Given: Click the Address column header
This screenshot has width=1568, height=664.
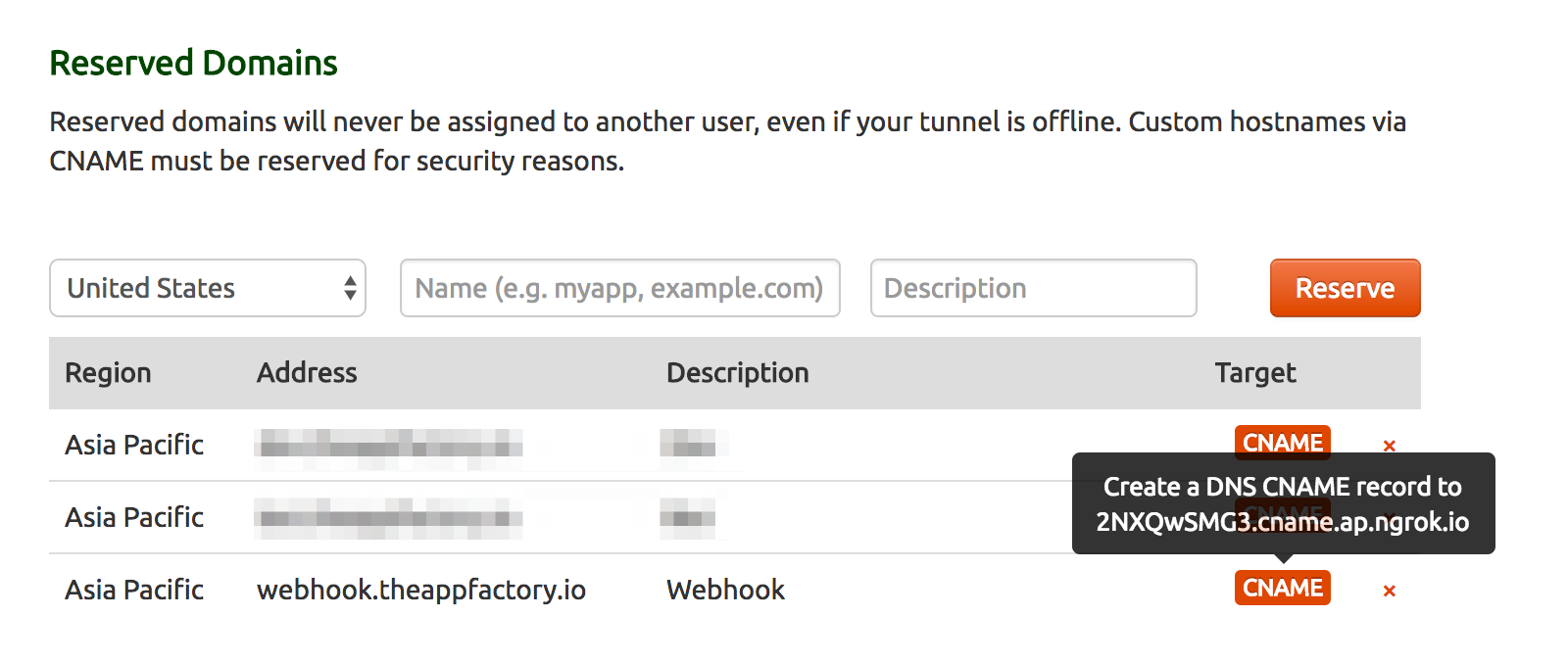Looking at the screenshot, I should (307, 372).
